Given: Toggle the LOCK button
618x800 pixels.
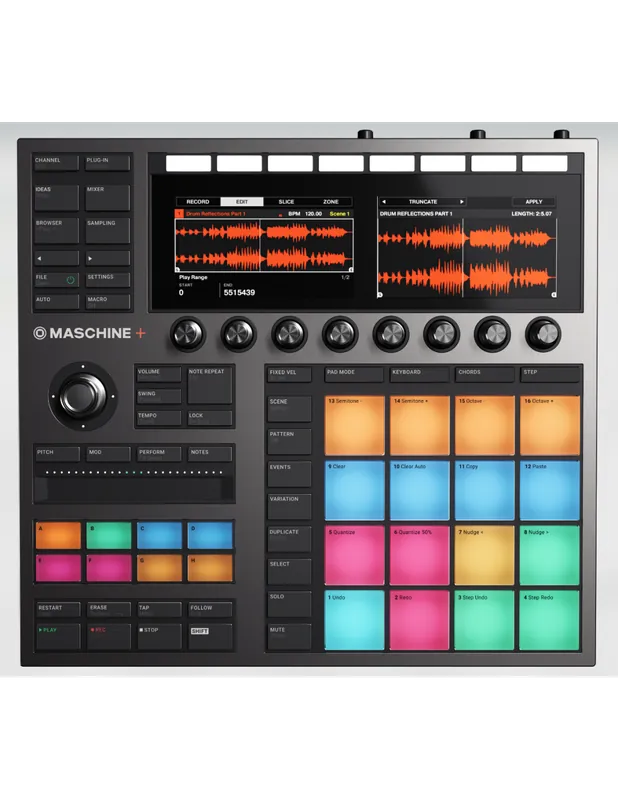Looking at the screenshot, I should click(210, 418).
